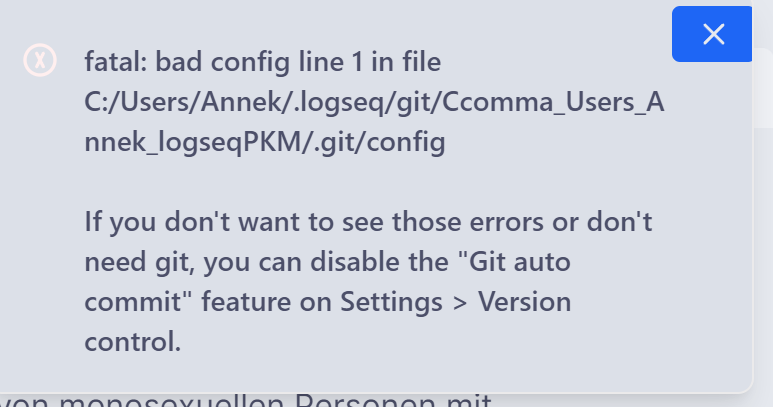The height and width of the screenshot is (407, 773).
Task: Click the C:/Users/Annek/.logseq file path line
Action: point(374,102)
